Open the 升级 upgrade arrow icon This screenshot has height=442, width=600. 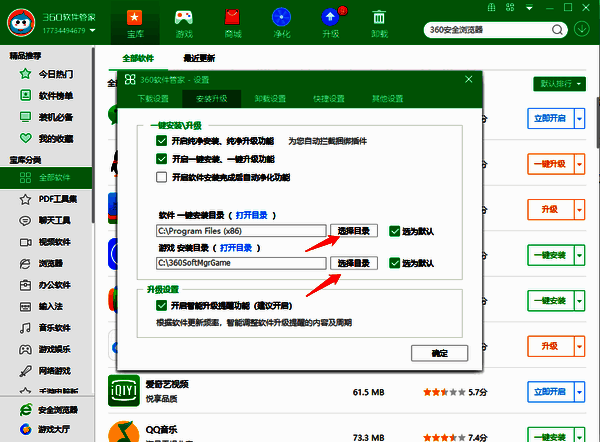point(330,23)
